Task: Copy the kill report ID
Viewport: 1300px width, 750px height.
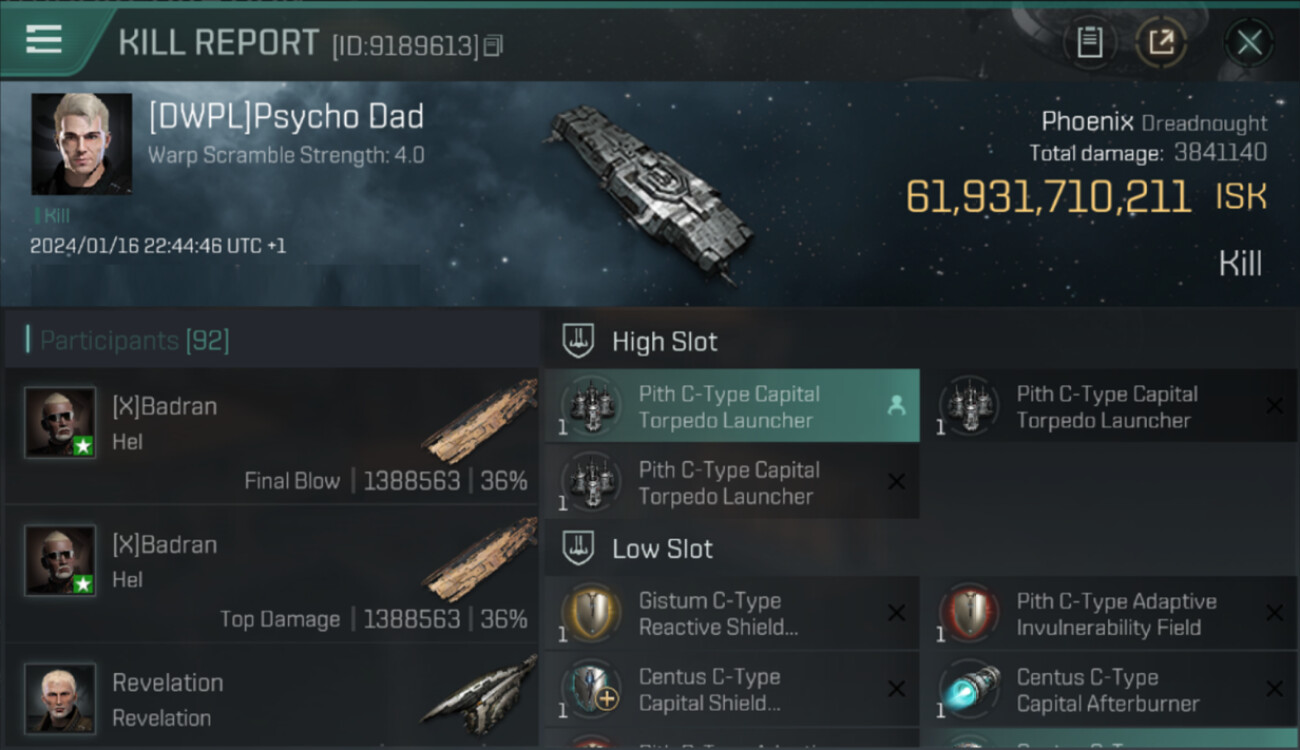Action: coord(493,46)
